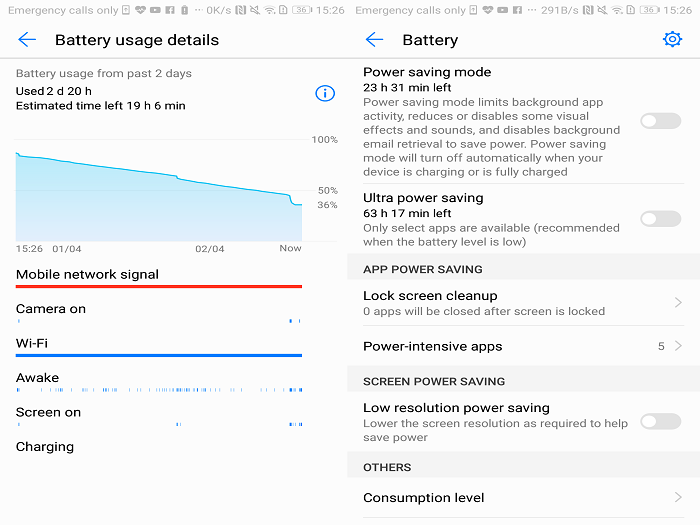Image resolution: width=700 pixels, height=525 pixels.
Task: Enable Power saving mode switch
Action: (661, 121)
